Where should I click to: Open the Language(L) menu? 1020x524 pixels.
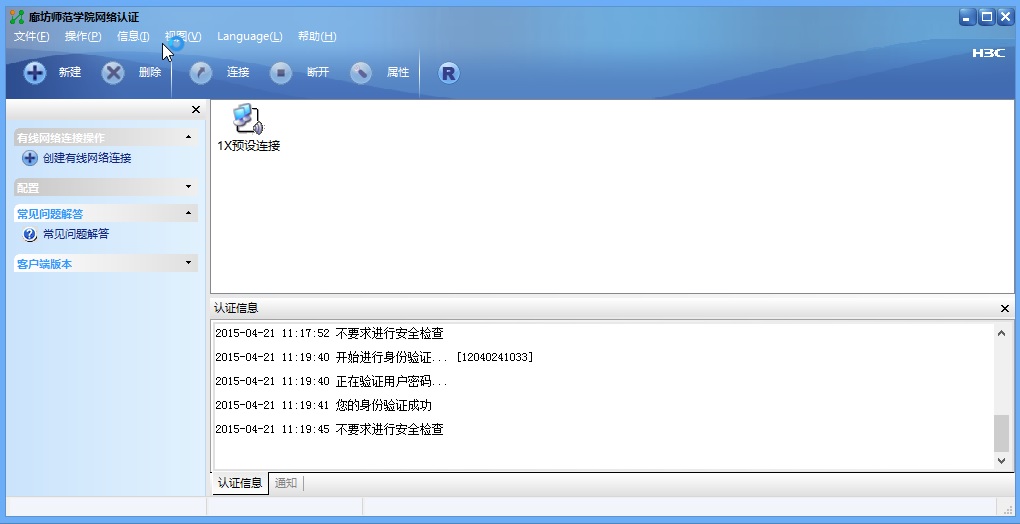click(250, 36)
